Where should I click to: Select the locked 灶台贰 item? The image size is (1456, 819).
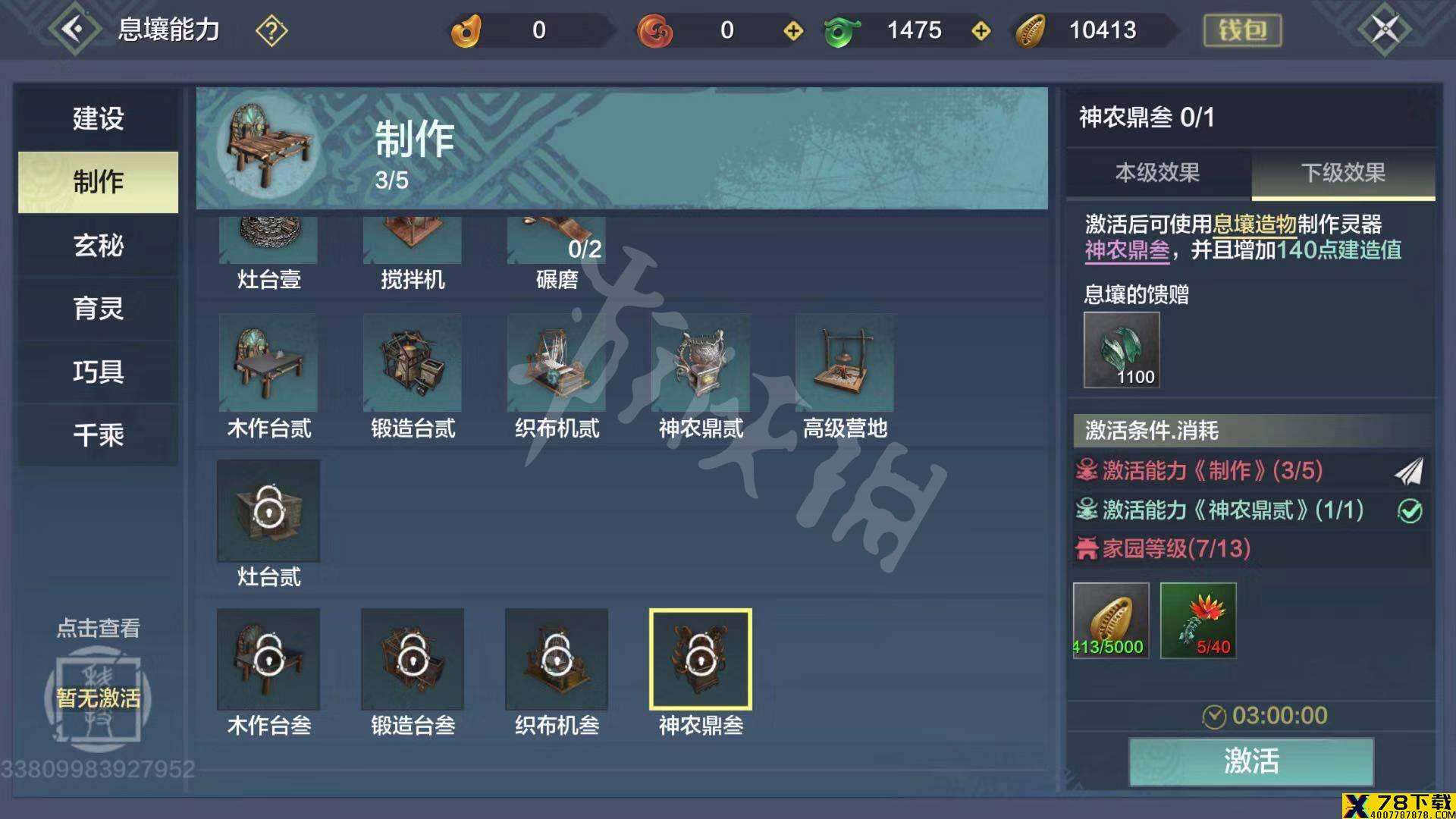point(268,510)
